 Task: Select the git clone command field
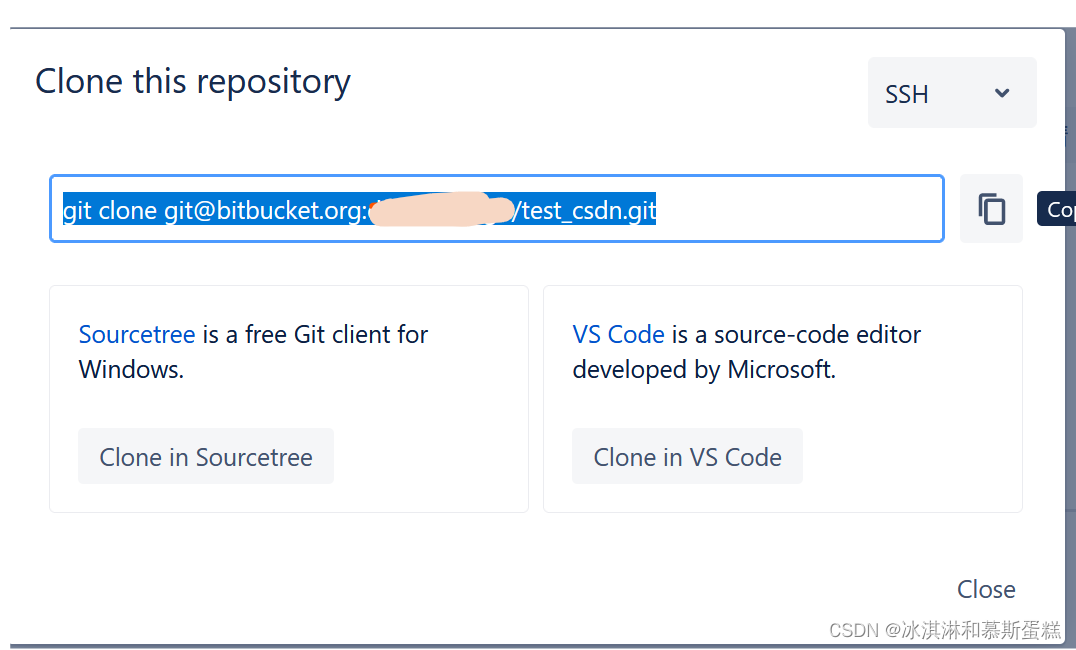pos(497,209)
